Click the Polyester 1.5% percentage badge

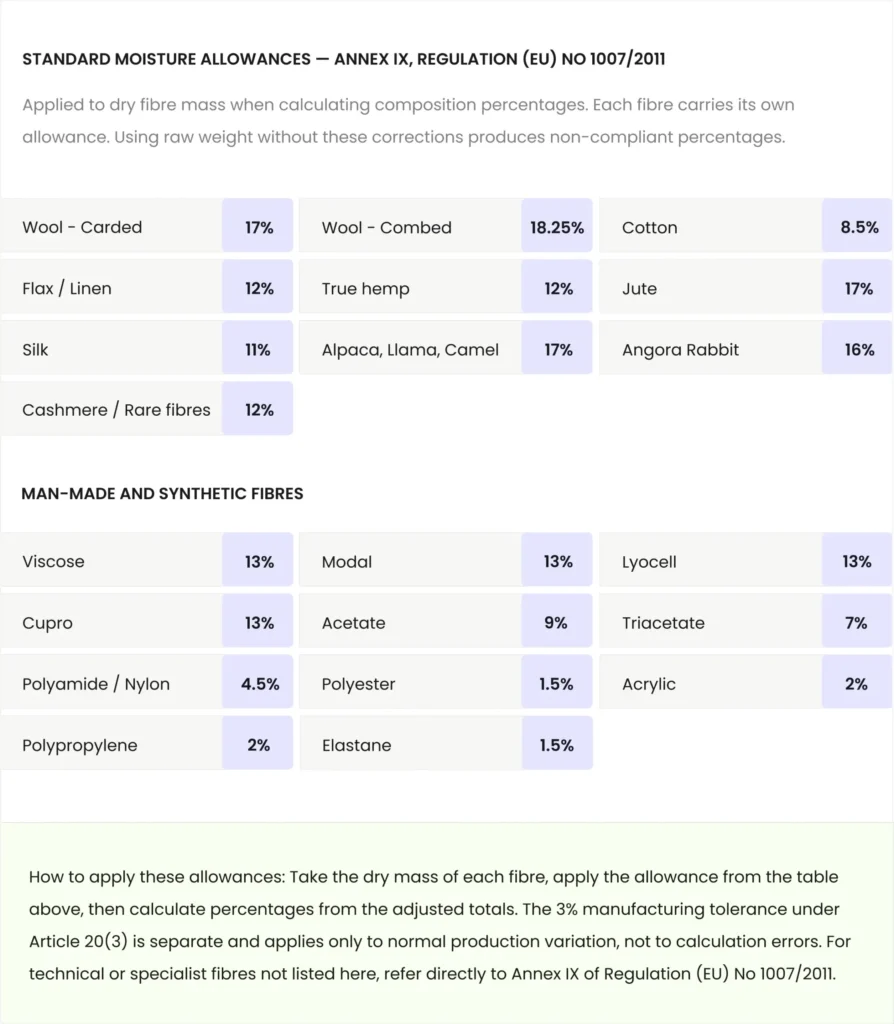click(556, 682)
